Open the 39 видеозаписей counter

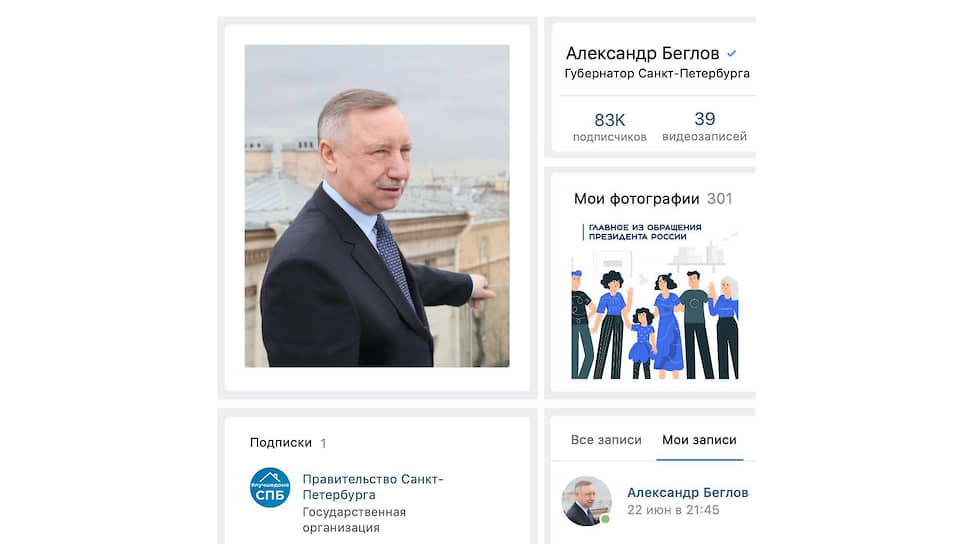(704, 127)
